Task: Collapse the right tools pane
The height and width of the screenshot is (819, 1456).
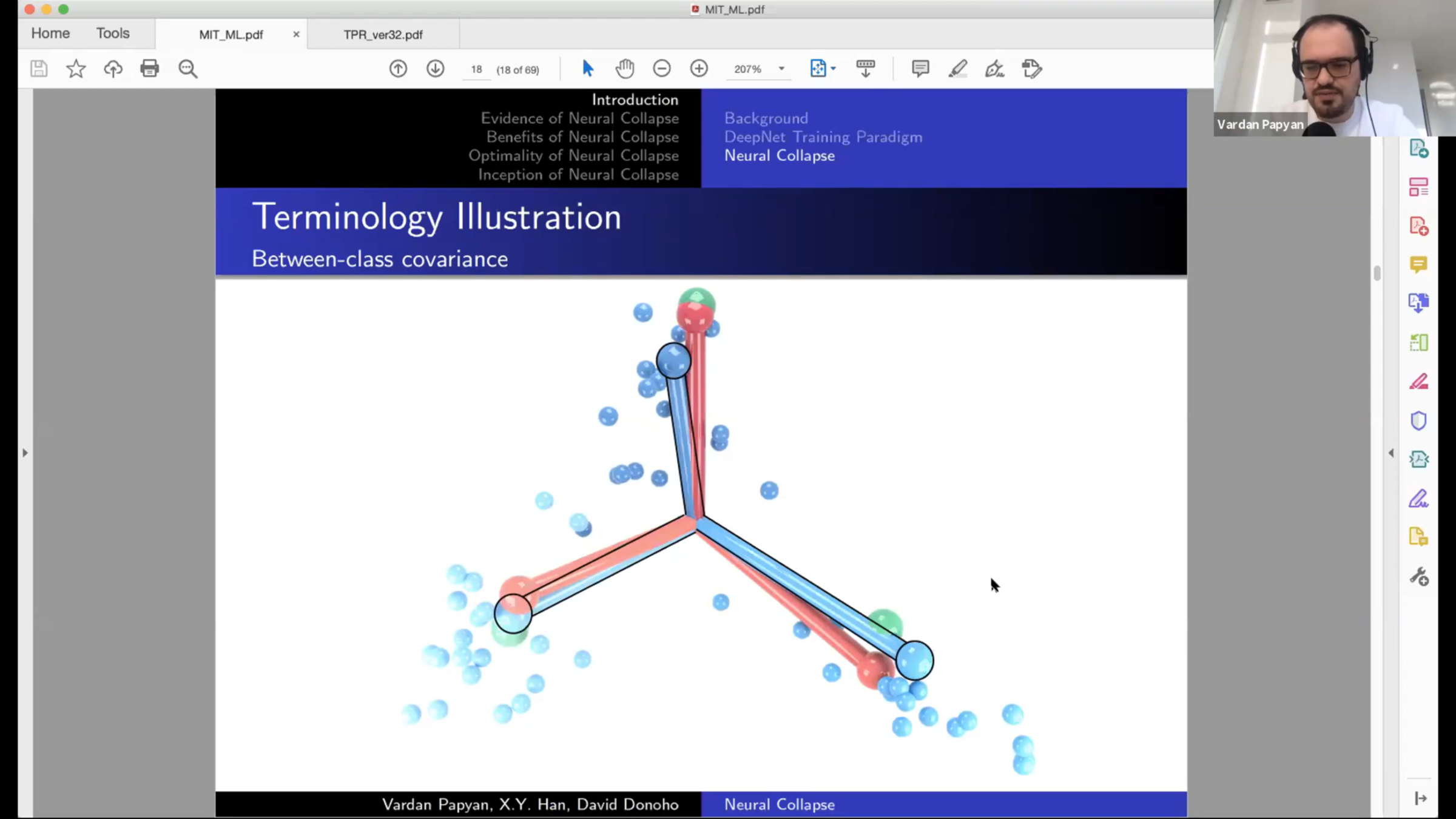Action: [1391, 453]
